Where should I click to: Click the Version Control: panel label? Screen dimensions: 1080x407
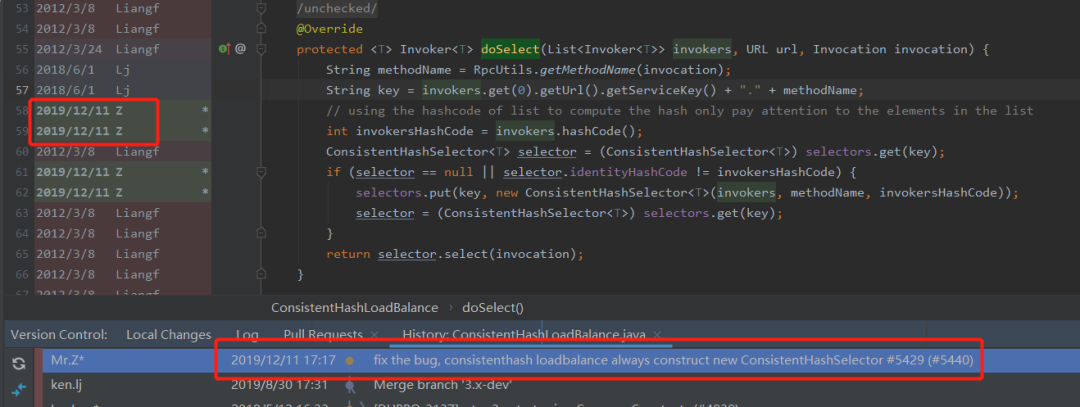point(59,335)
